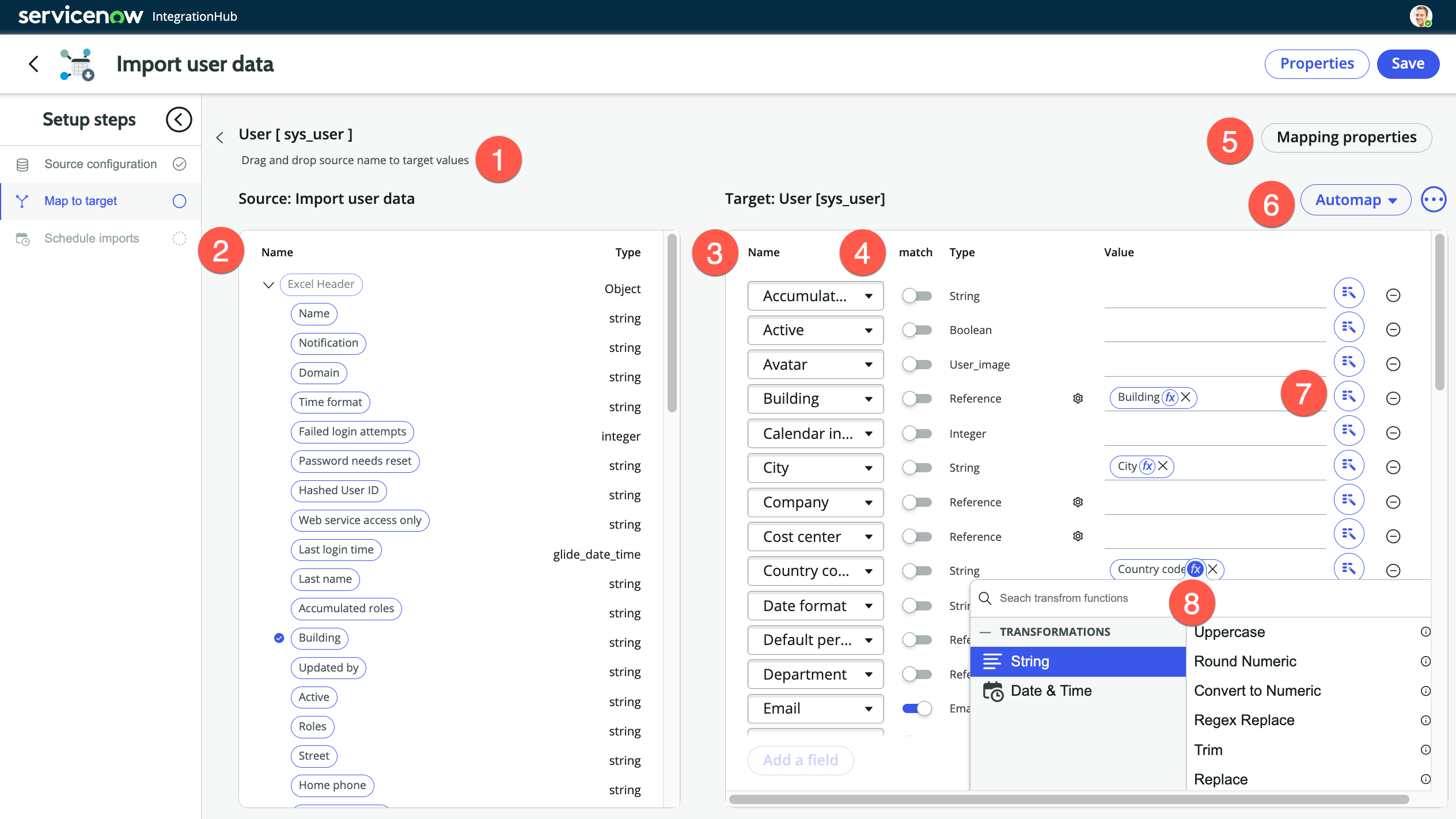
Task: Go back from the User sys_user mapping
Action: (x=219, y=138)
